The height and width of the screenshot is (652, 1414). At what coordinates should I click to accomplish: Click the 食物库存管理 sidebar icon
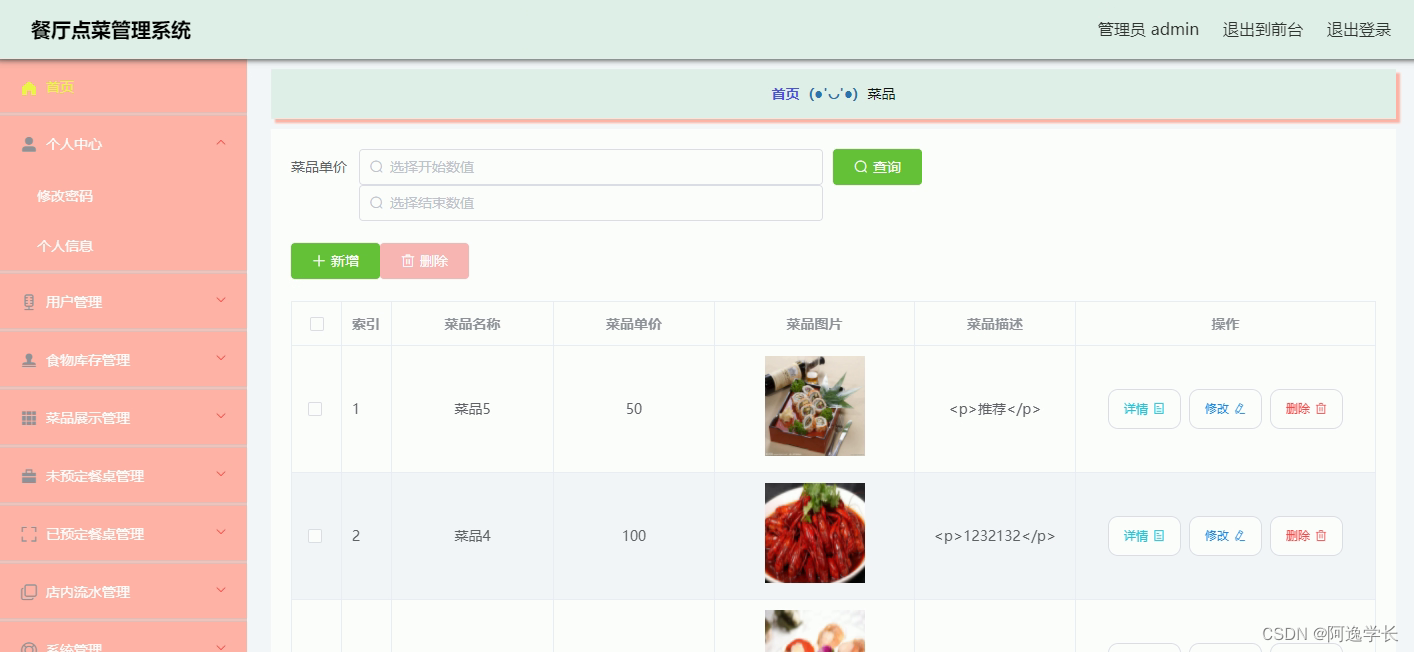coord(29,360)
